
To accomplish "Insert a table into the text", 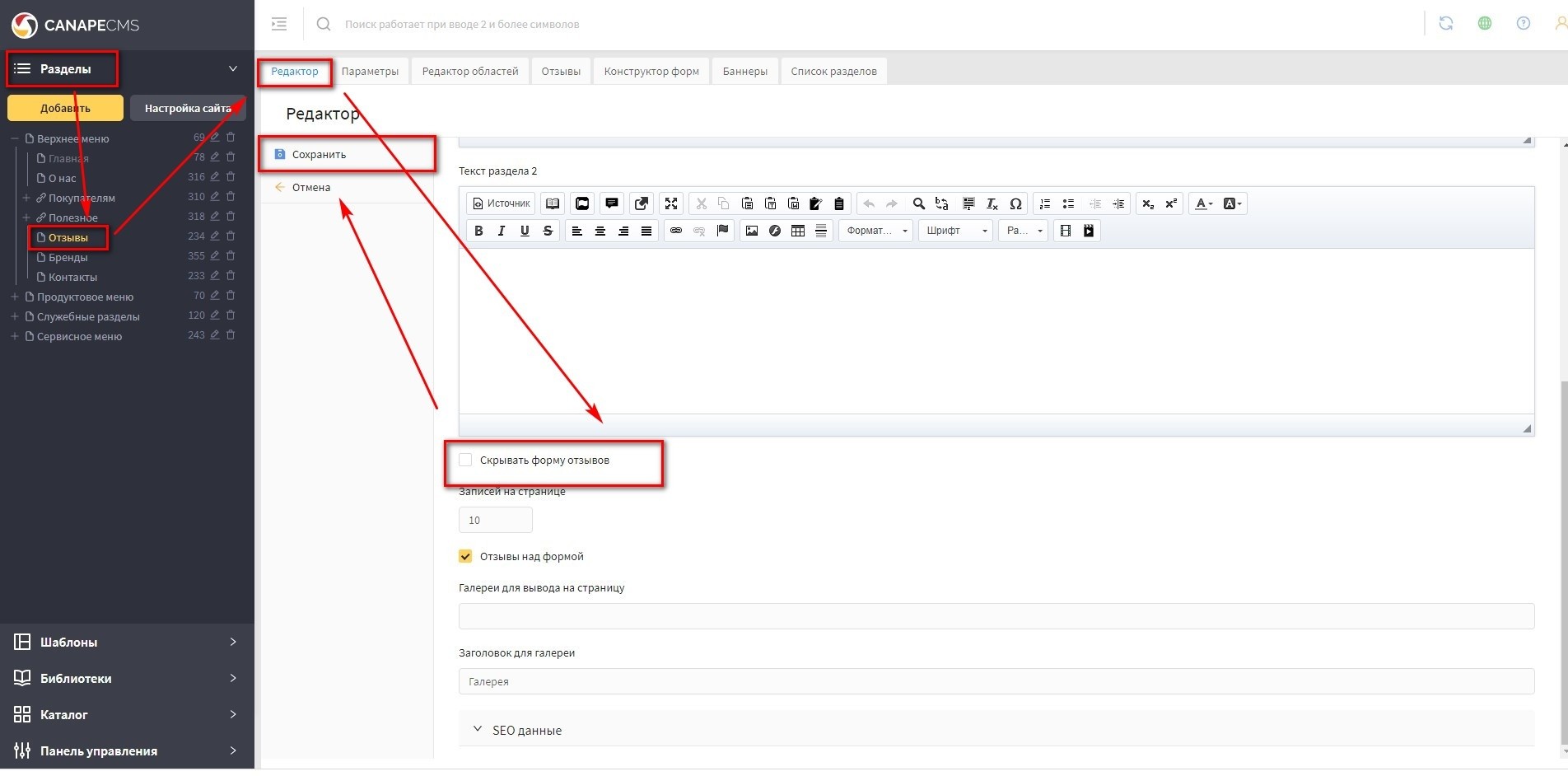I will 797,231.
